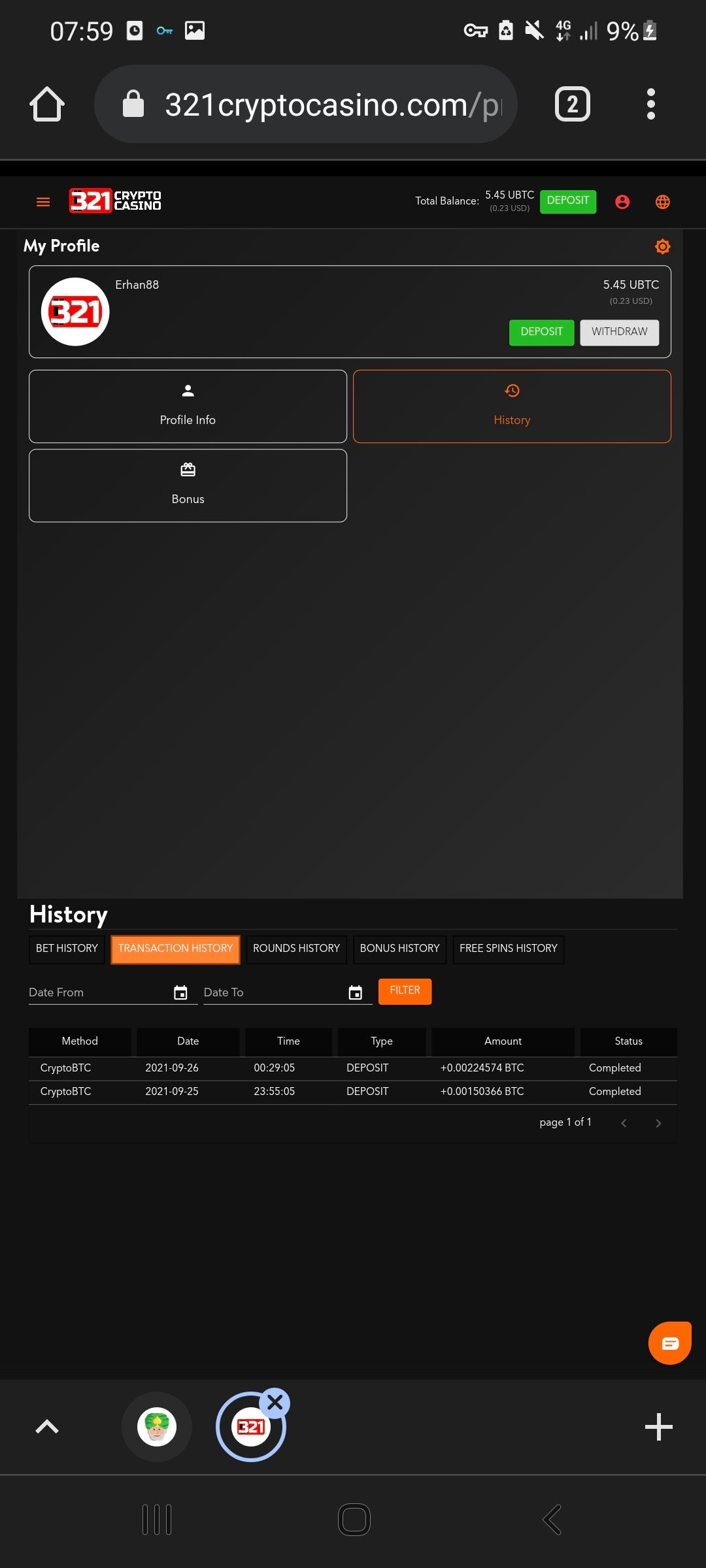Screen dimensions: 706x1568
Task: Close the 321 casino tab bubble
Action: pos(275,1403)
